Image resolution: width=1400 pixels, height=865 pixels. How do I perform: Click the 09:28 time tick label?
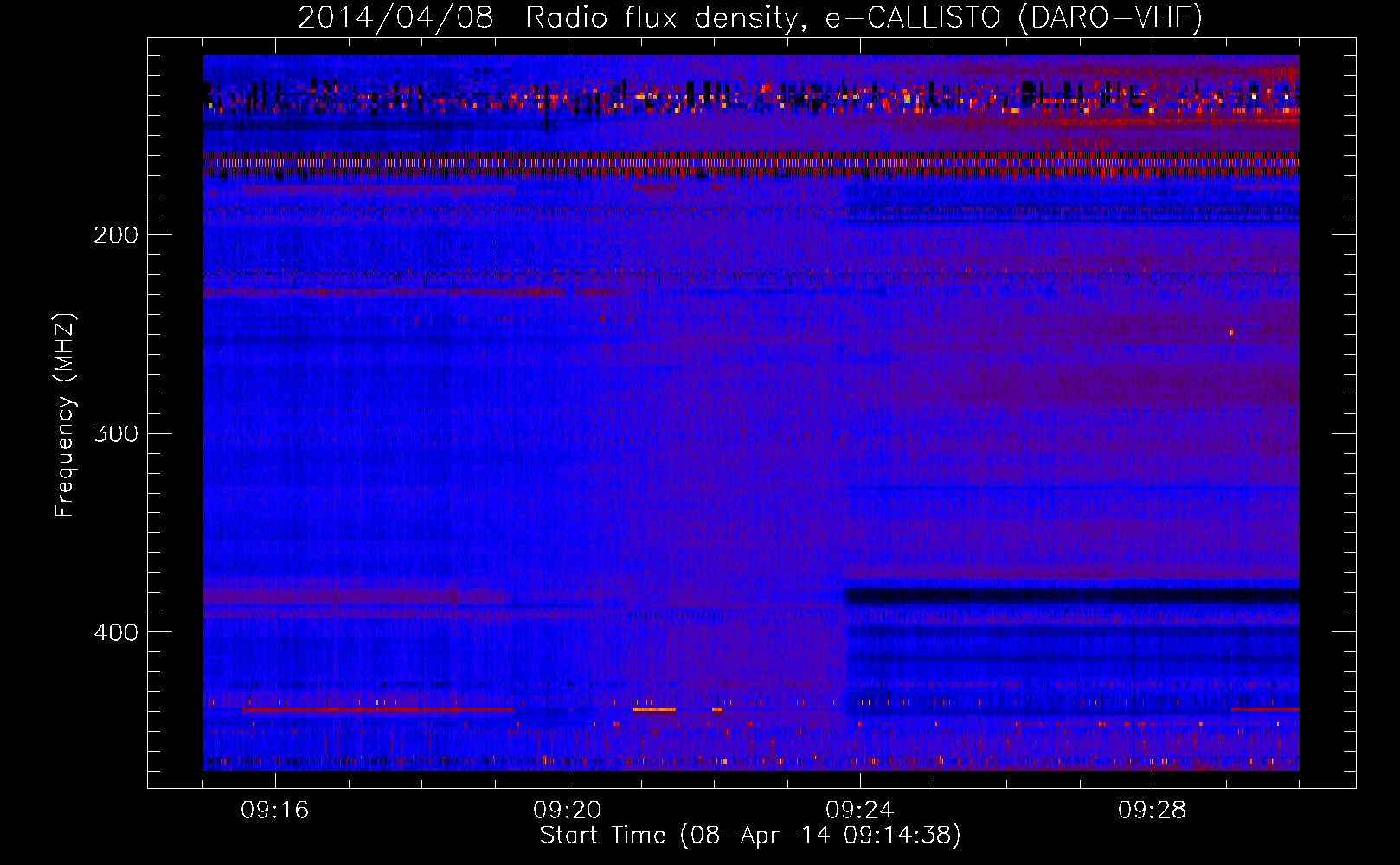1153,811
